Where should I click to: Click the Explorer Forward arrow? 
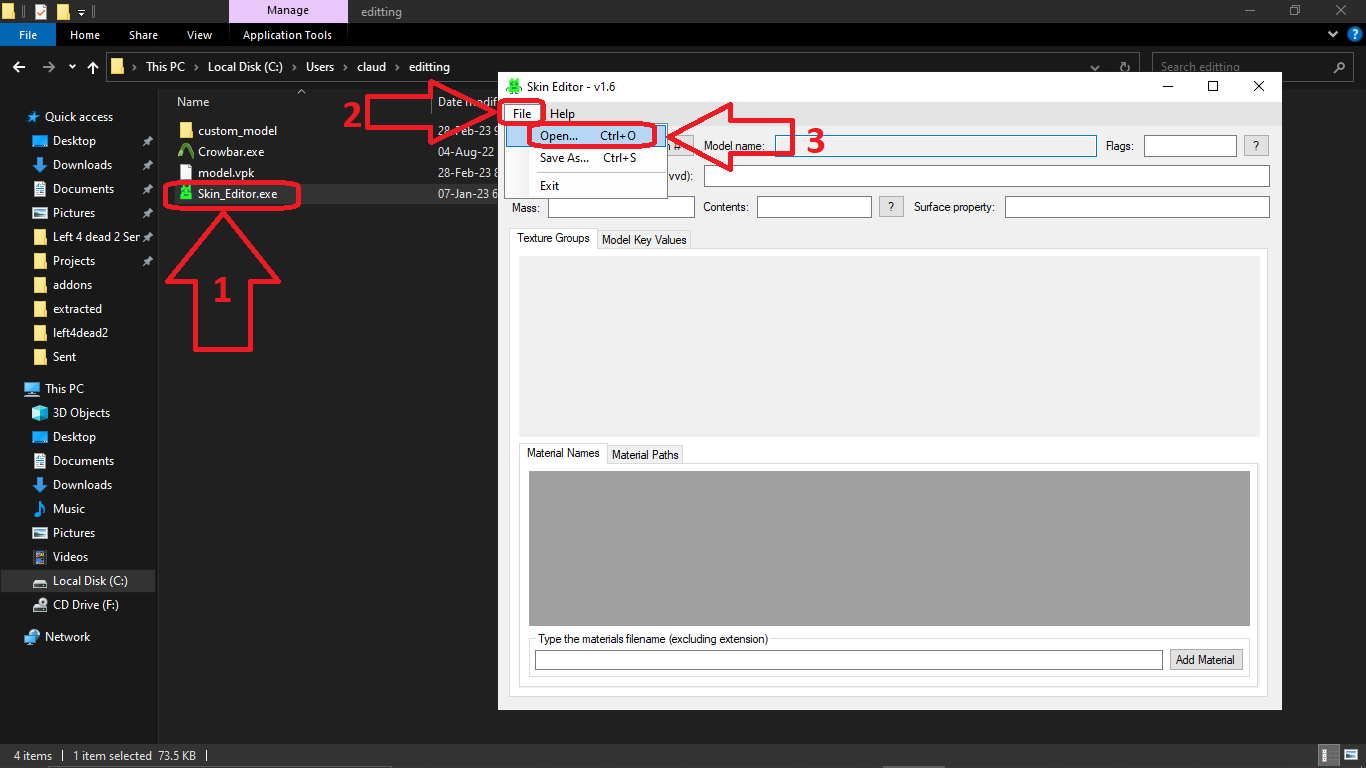coord(48,67)
